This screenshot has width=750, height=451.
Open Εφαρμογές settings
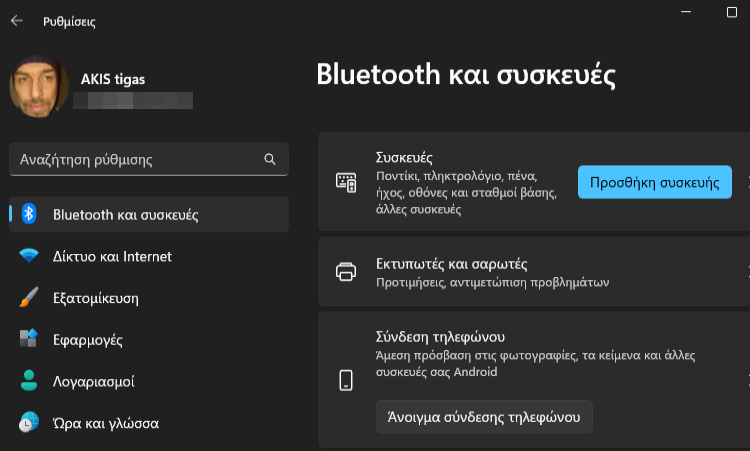[88, 340]
